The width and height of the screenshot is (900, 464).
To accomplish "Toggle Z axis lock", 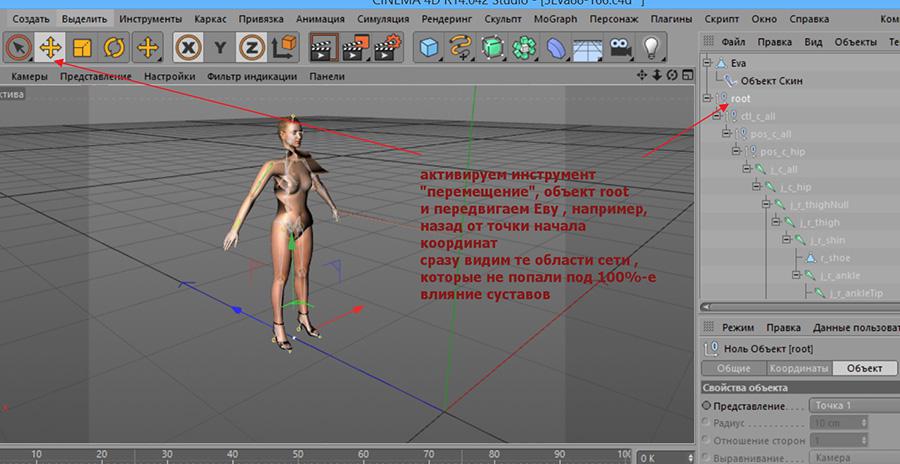I will pos(252,47).
